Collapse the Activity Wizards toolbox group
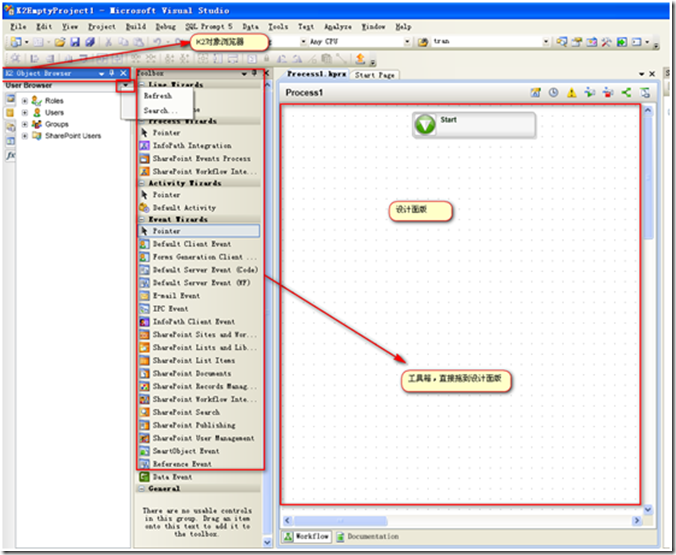This screenshot has height=555, width=676. [142, 183]
